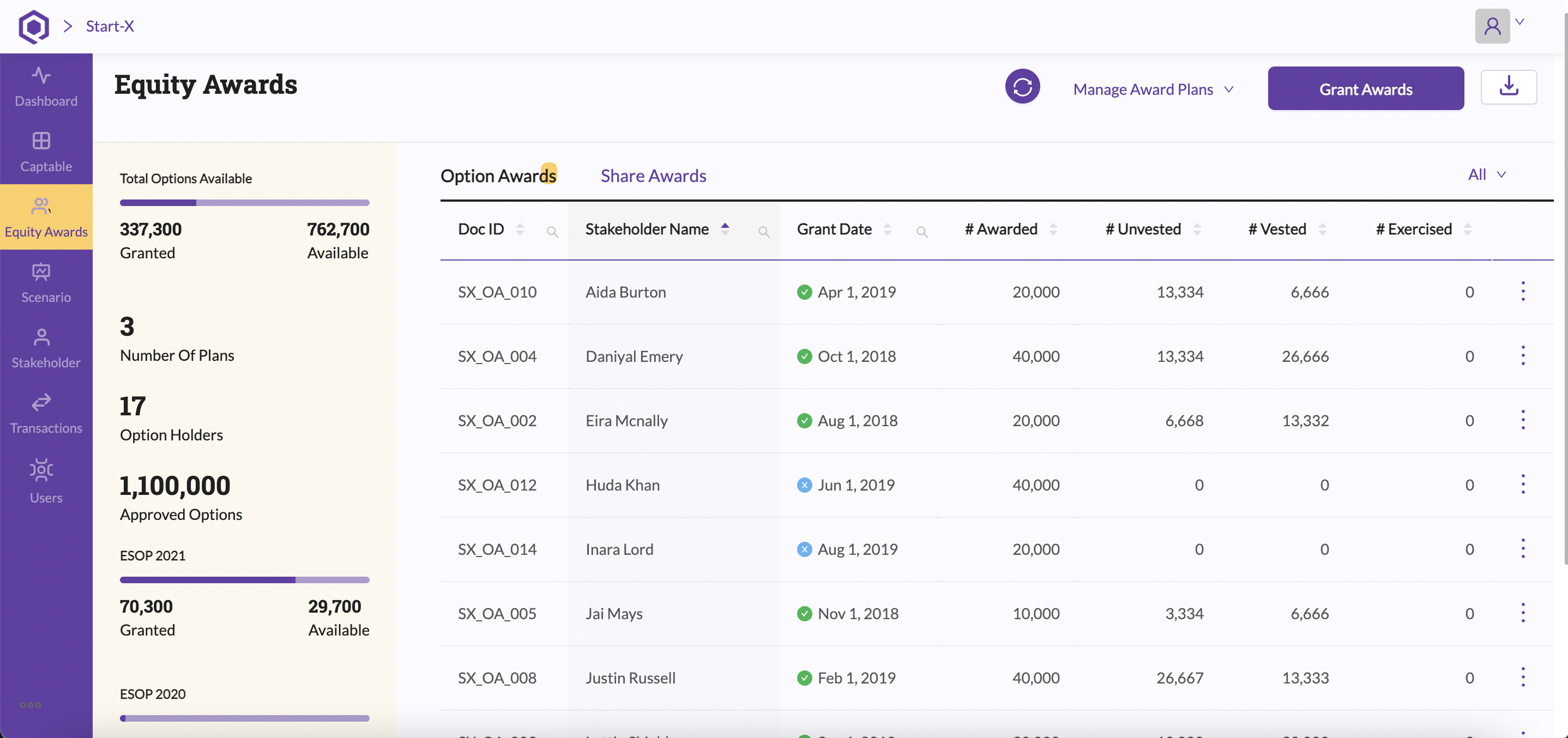Open row actions for Justin Russell
Viewport: 1568px width, 738px height.
[x=1523, y=677]
